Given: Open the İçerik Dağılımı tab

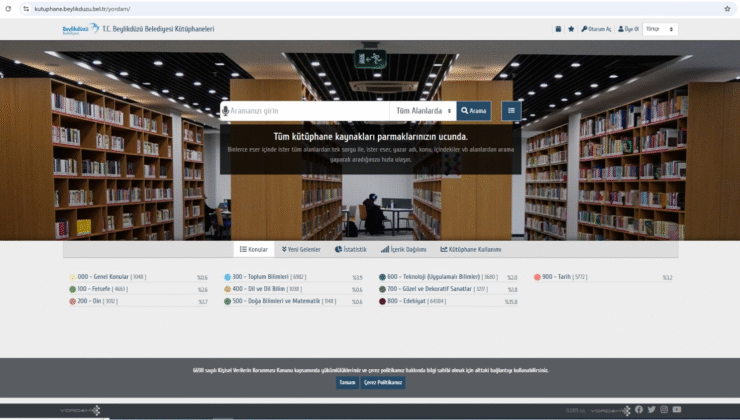Looking at the screenshot, I should 403,249.
